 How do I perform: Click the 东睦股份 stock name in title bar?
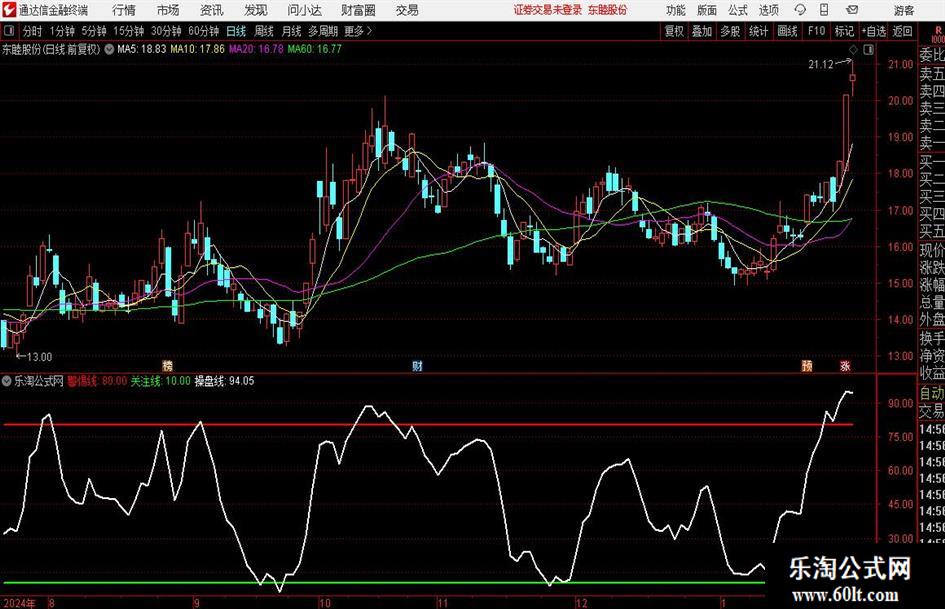(x=608, y=10)
